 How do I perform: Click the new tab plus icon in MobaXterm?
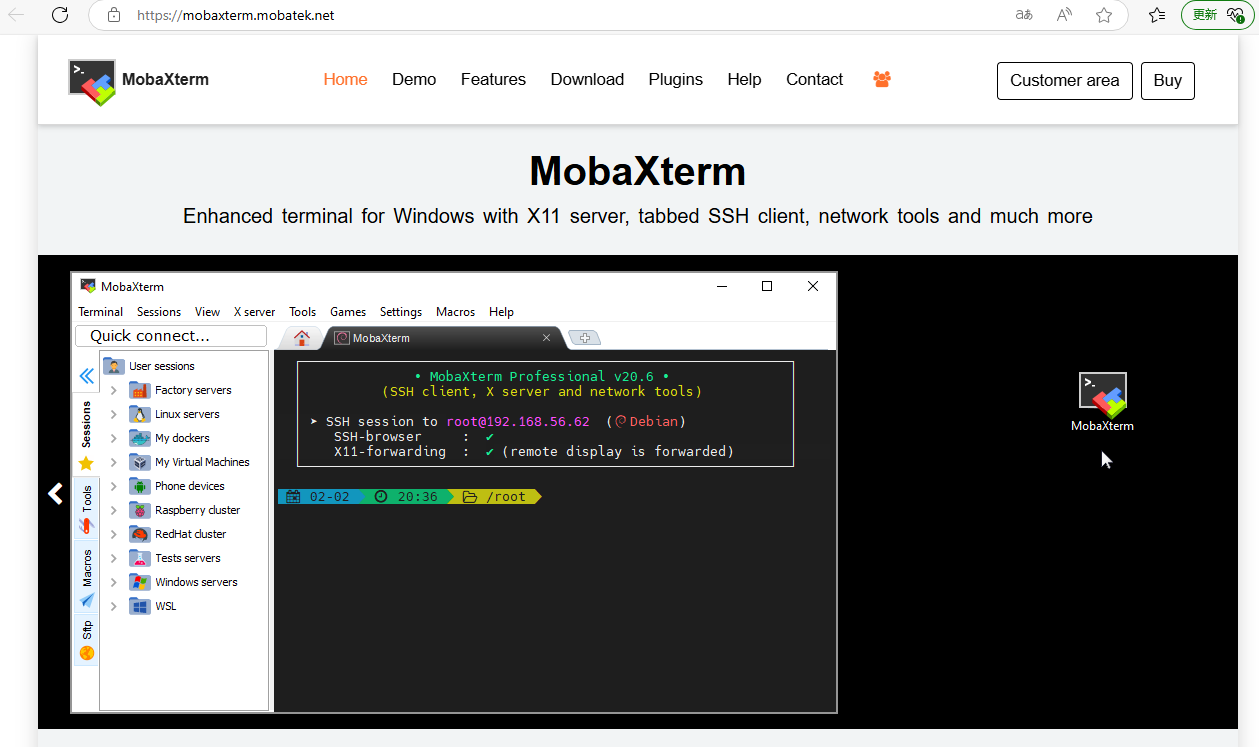coord(585,338)
